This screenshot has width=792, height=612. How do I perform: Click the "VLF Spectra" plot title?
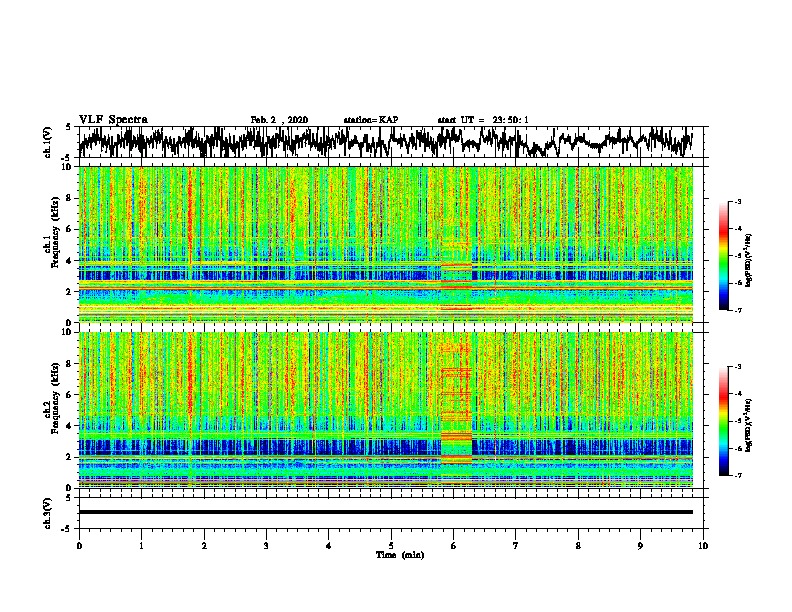click(x=113, y=120)
